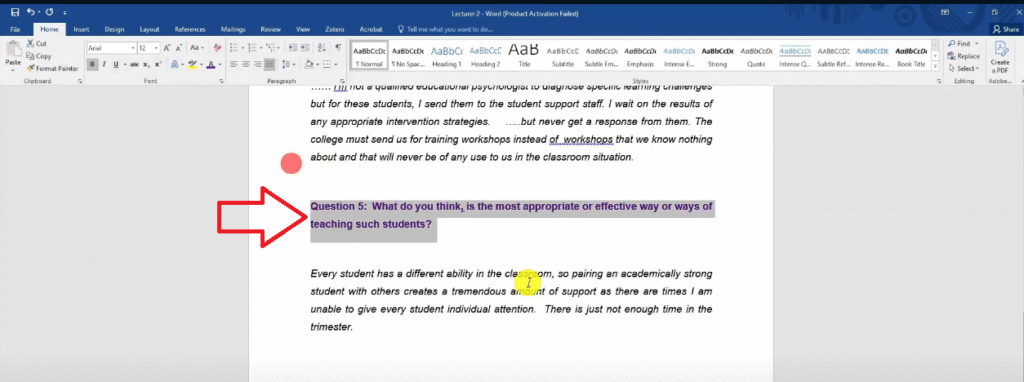Apply shading paint bucket color
Image resolution: width=1024 pixels, height=382 pixels.
click(309, 64)
